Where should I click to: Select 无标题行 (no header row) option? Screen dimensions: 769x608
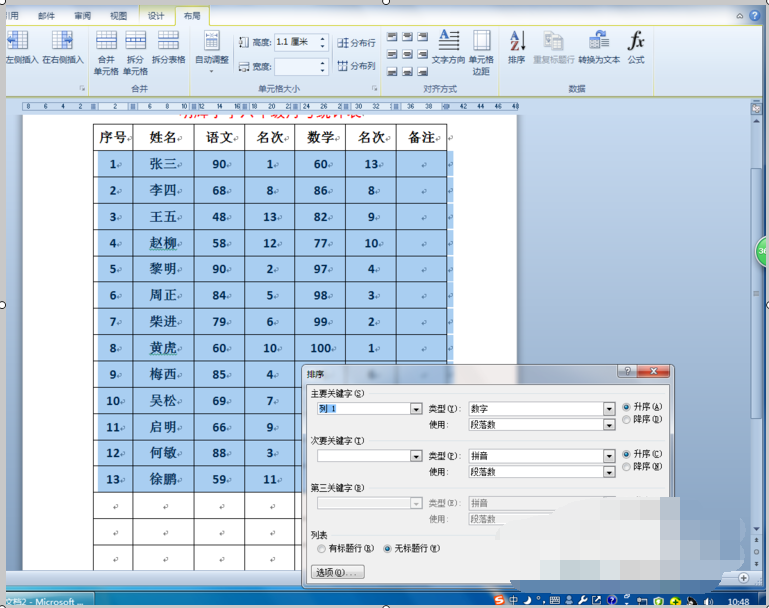click(x=387, y=549)
